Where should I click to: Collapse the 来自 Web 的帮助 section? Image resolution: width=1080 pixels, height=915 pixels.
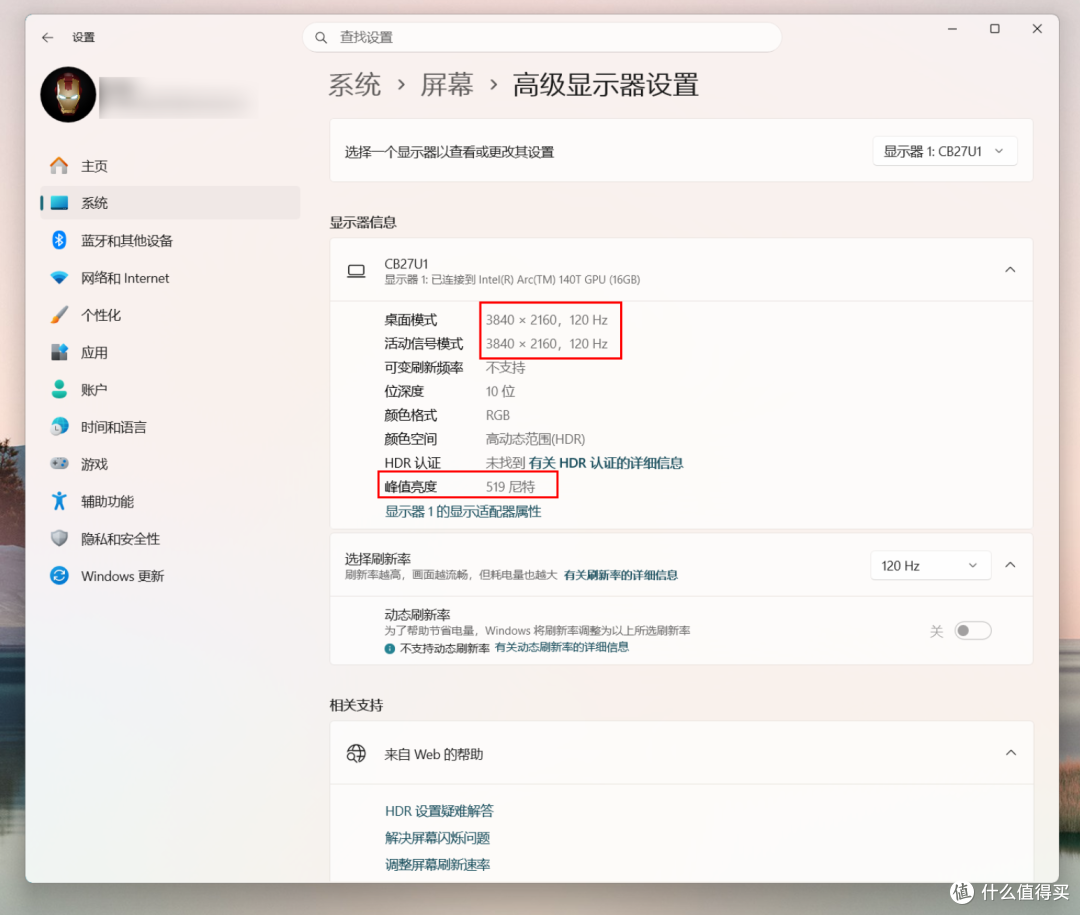[x=1010, y=753]
